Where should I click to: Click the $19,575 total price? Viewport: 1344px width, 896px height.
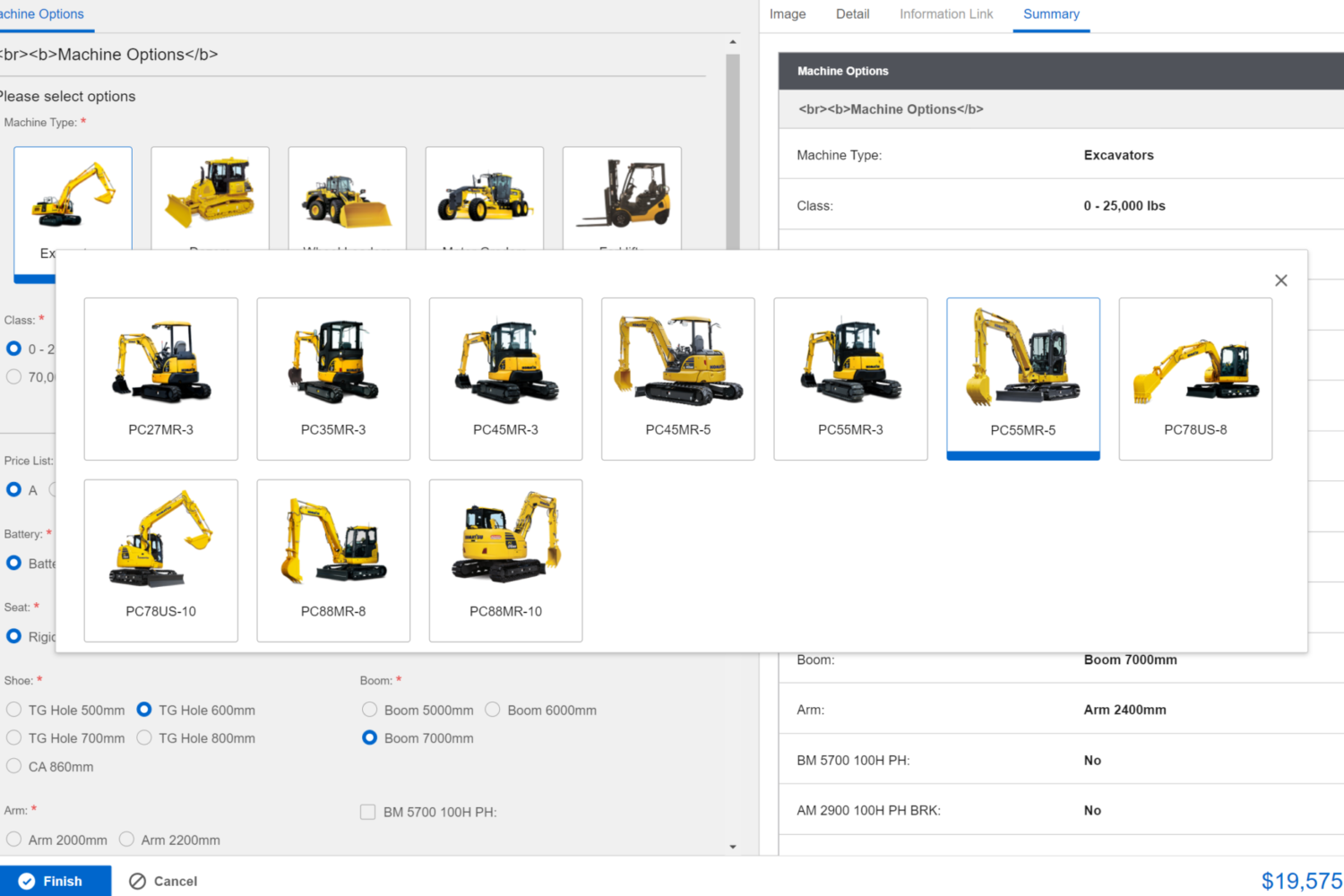tap(1302, 881)
